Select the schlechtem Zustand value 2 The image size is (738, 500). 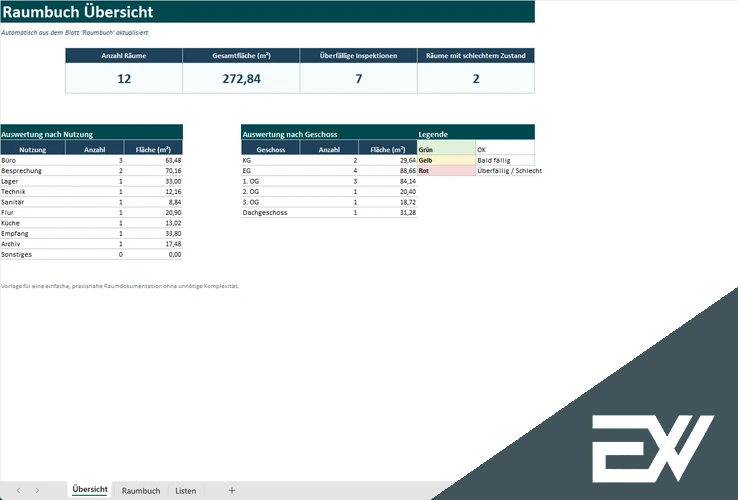(x=476, y=78)
